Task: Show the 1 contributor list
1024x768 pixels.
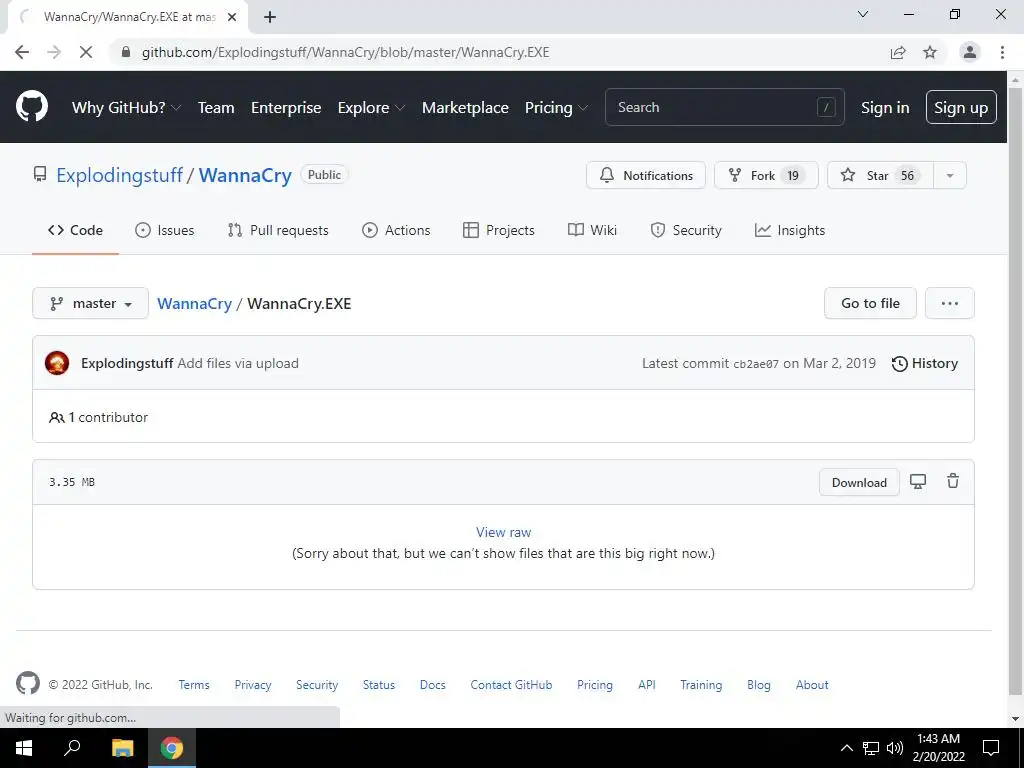Action: 99,417
